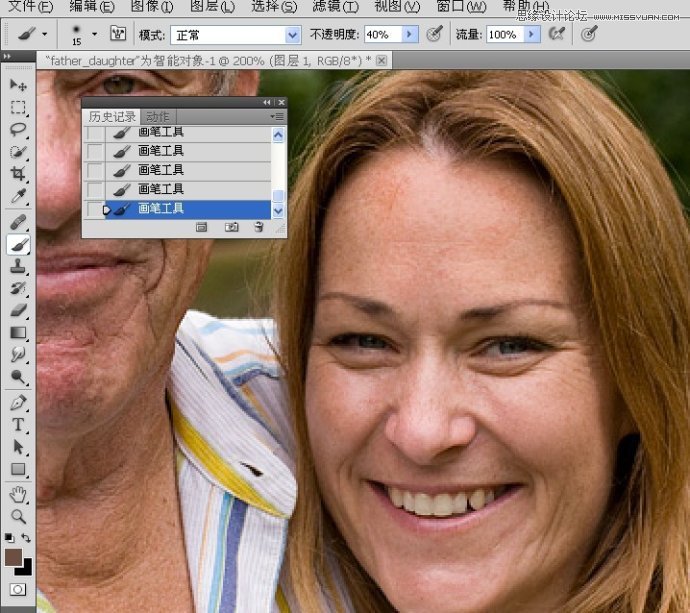The image size is (690, 613).
Task: Swap foreground and background colors
Action: tap(26, 538)
